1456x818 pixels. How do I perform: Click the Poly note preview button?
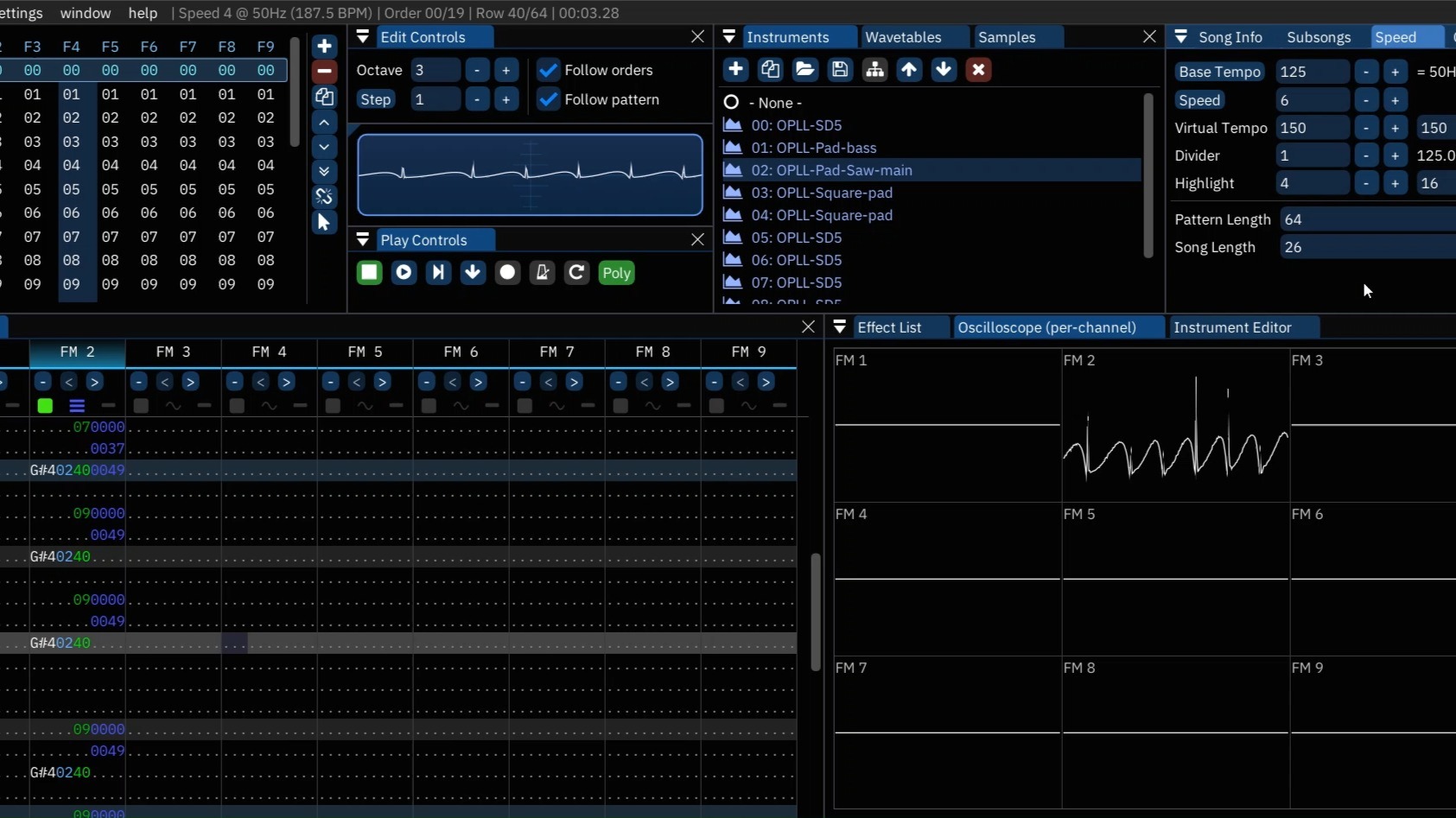pyautogui.click(x=616, y=273)
